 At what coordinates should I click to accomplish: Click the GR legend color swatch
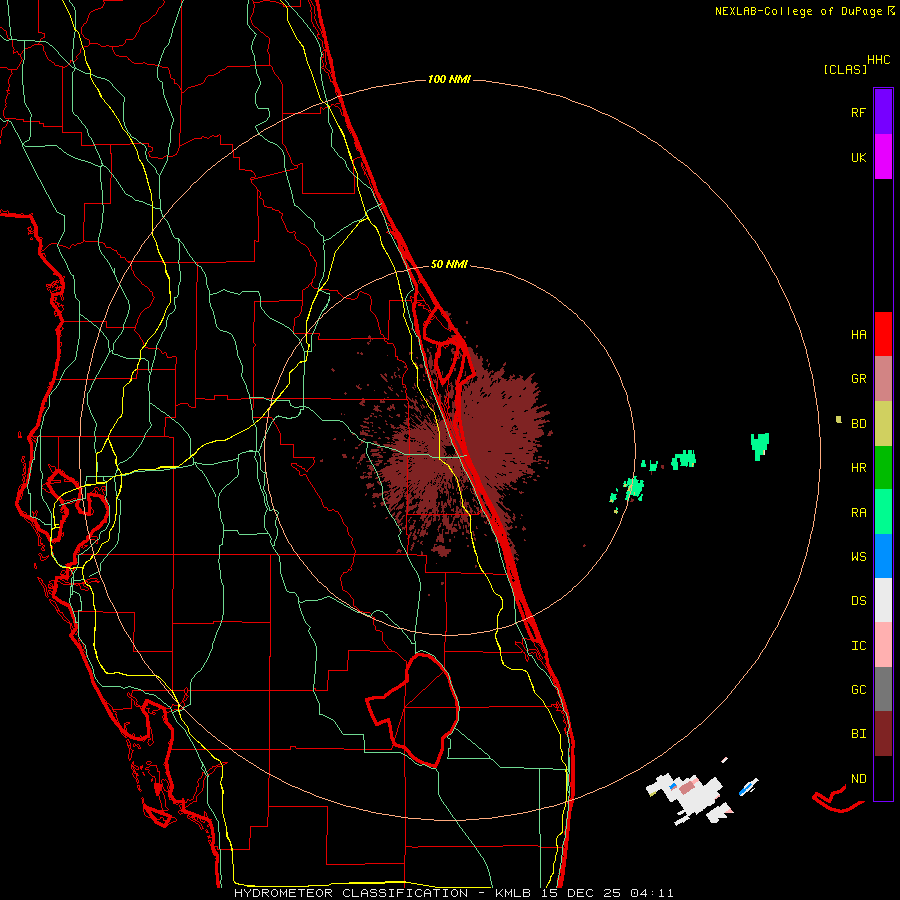883,379
